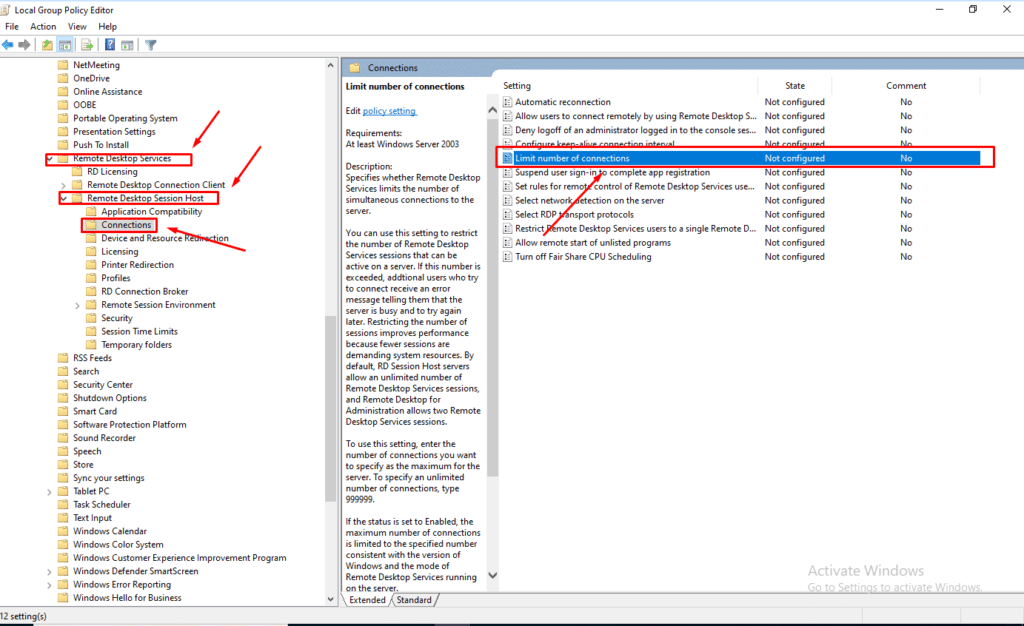Click the State column header
This screenshot has width=1024, height=626.
point(794,85)
